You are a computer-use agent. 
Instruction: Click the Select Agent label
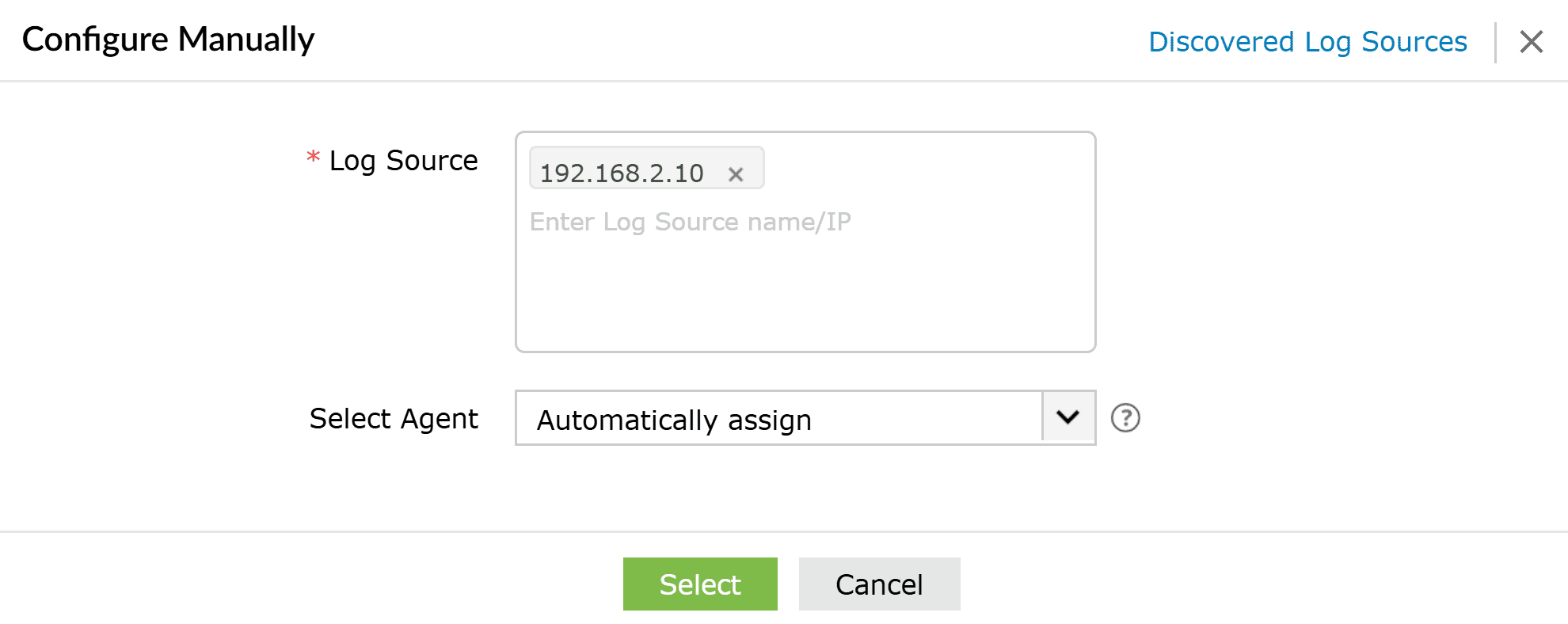(393, 418)
